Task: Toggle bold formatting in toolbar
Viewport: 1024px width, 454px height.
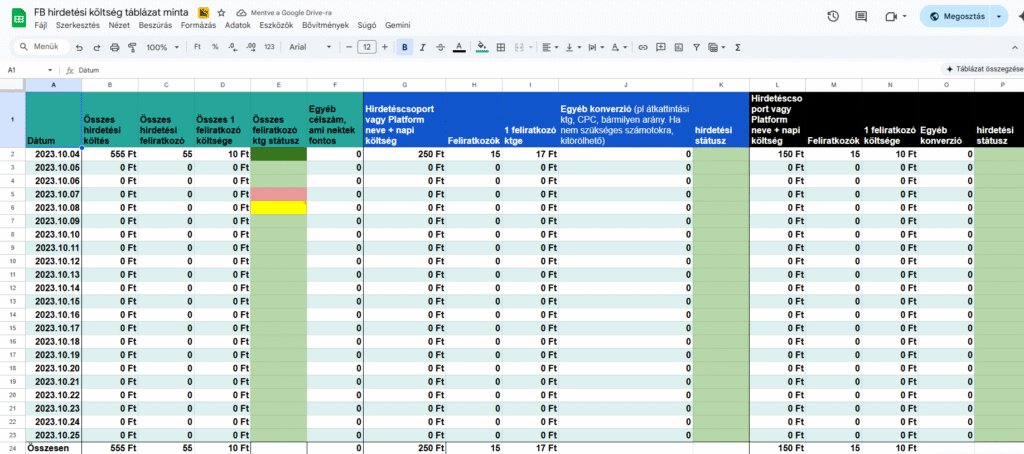Action: click(x=404, y=47)
